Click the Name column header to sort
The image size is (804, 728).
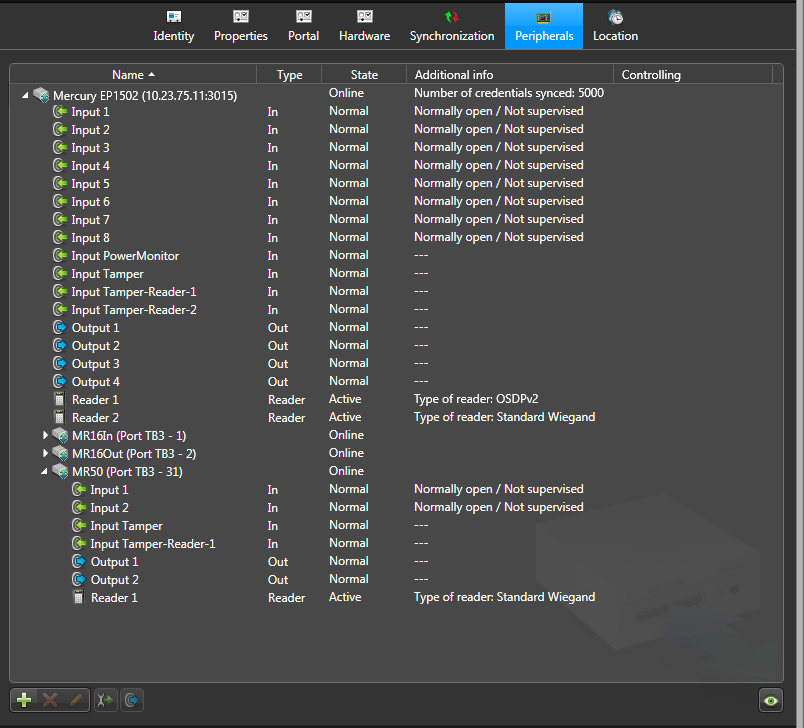tap(128, 74)
